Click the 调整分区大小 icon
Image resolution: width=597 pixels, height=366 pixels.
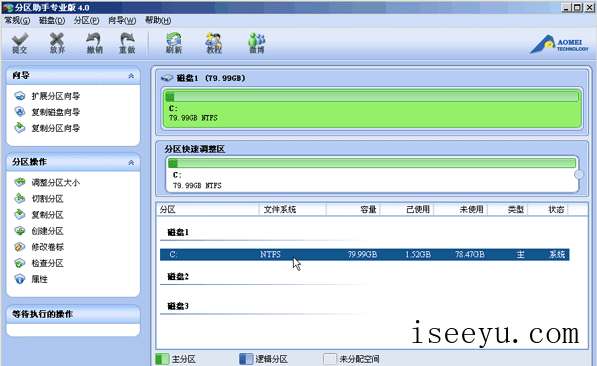[x=20, y=182]
